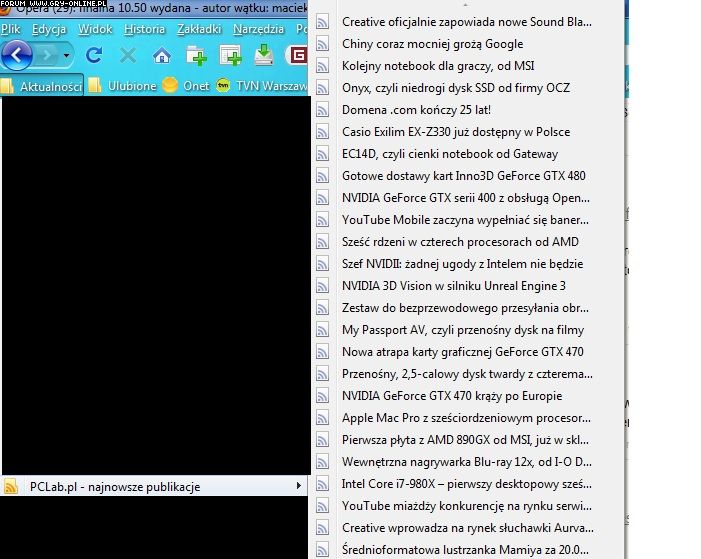Viewport: 701px width, 559px height.
Task: Click the new tab folder-plus icon
Action: (x=196, y=55)
